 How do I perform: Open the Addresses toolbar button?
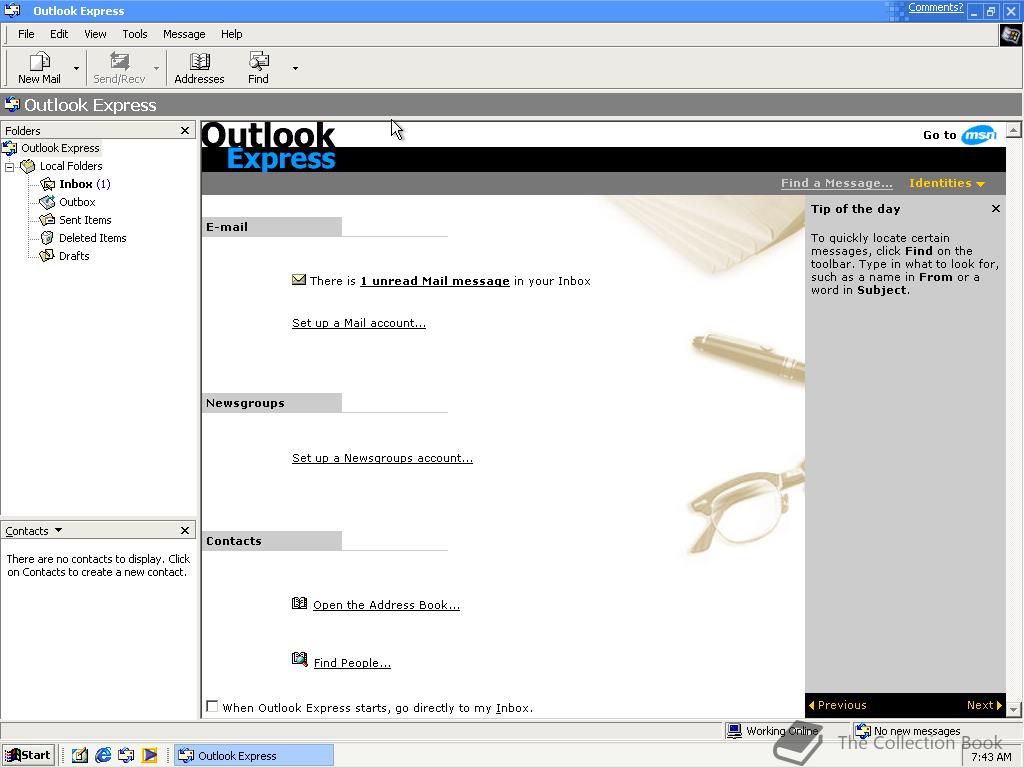[x=199, y=68]
